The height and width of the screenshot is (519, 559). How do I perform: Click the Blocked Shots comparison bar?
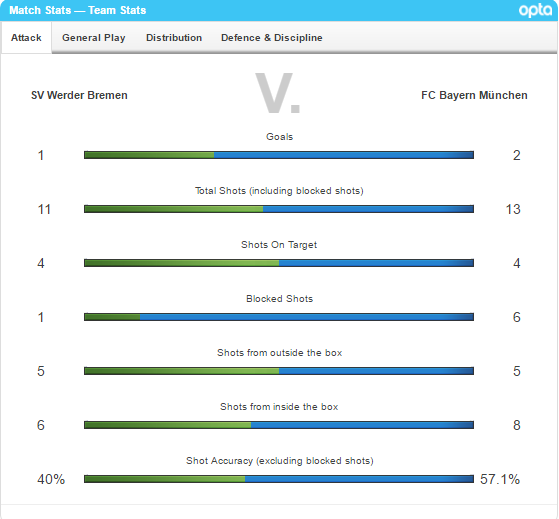pyautogui.click(x=279, y=317)
